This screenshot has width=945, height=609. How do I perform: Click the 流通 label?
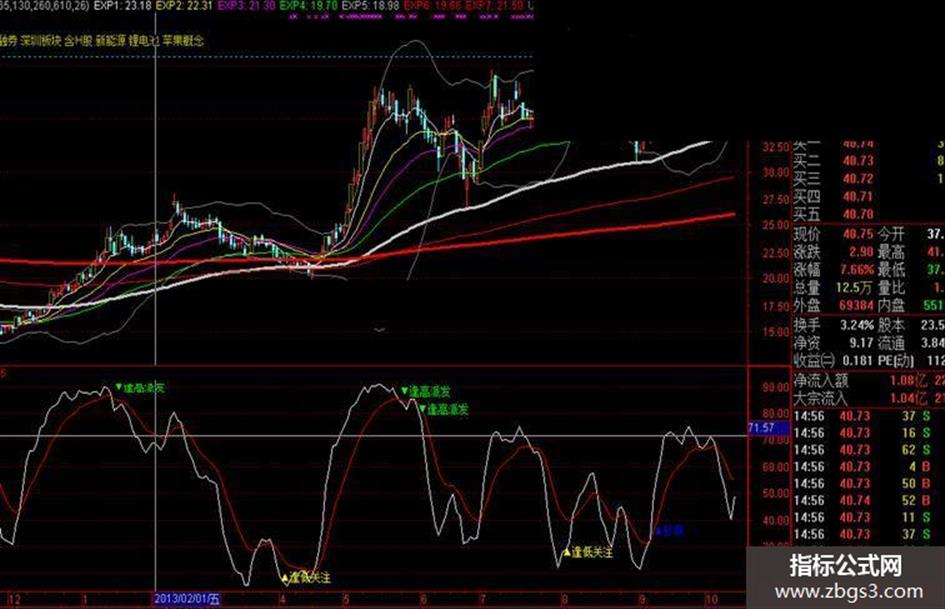(891, 342)
